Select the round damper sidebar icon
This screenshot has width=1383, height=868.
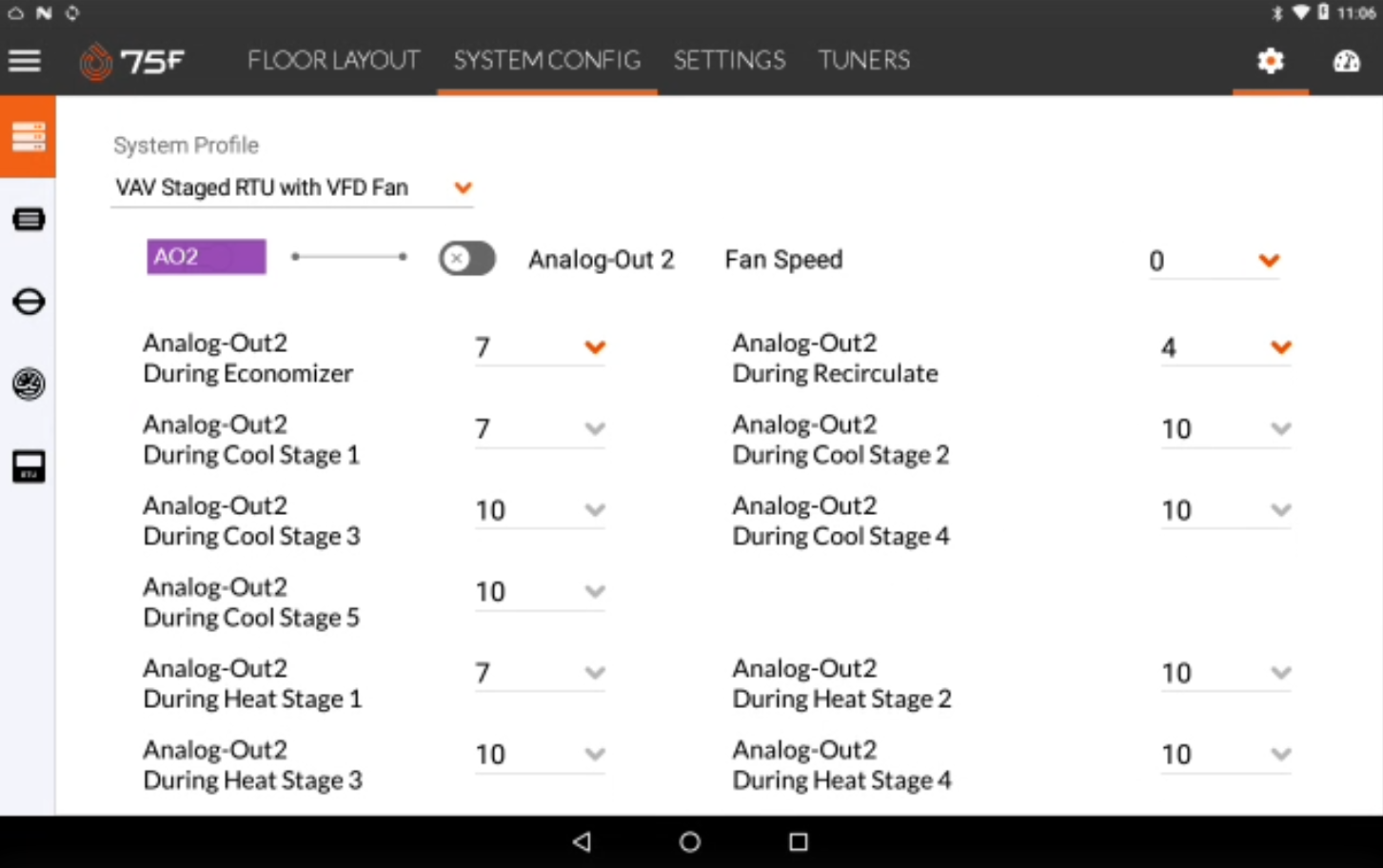(29, 302)
